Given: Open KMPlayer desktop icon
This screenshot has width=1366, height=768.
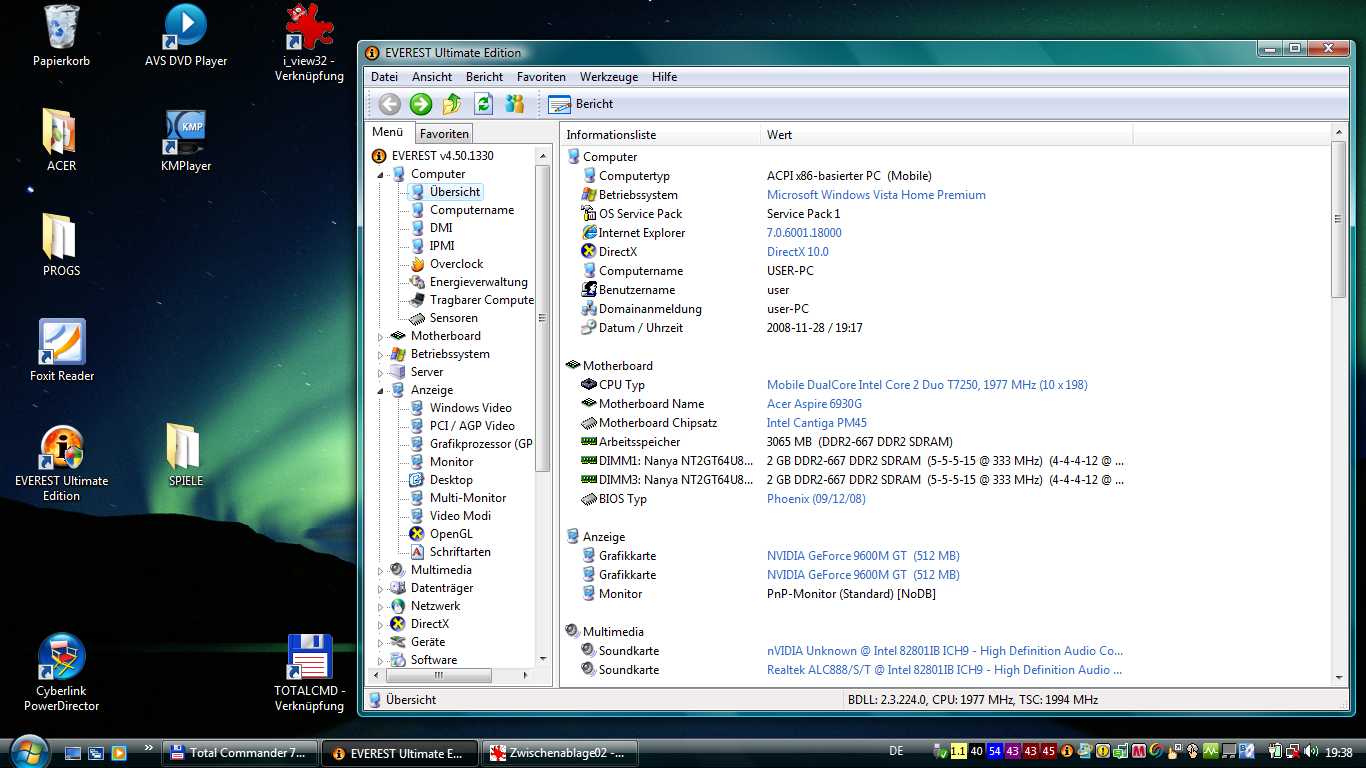Looking at the screenshot, I should pyautogui.click(x=186, y=141).
